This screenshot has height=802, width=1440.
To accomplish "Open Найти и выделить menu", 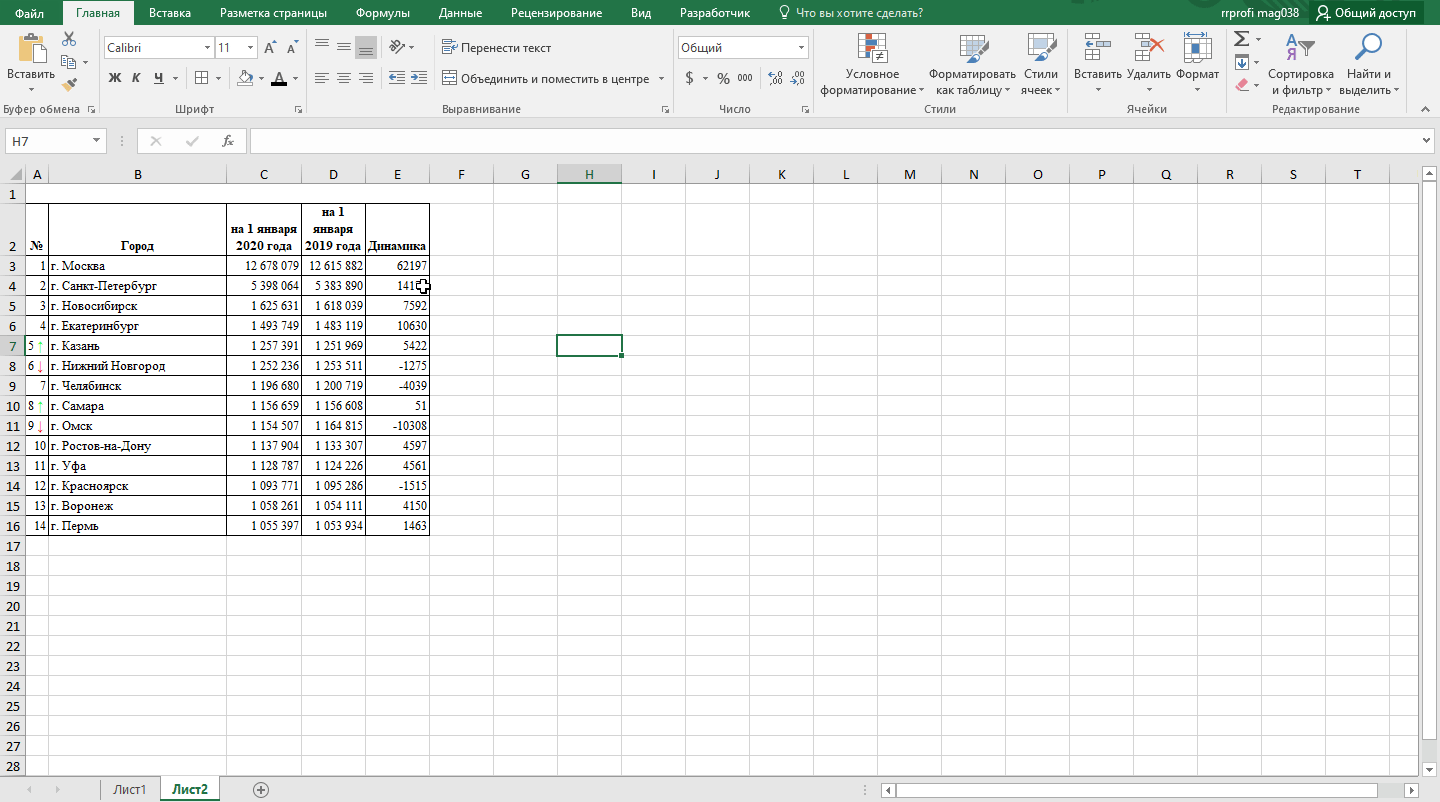I will (1368, 65).
